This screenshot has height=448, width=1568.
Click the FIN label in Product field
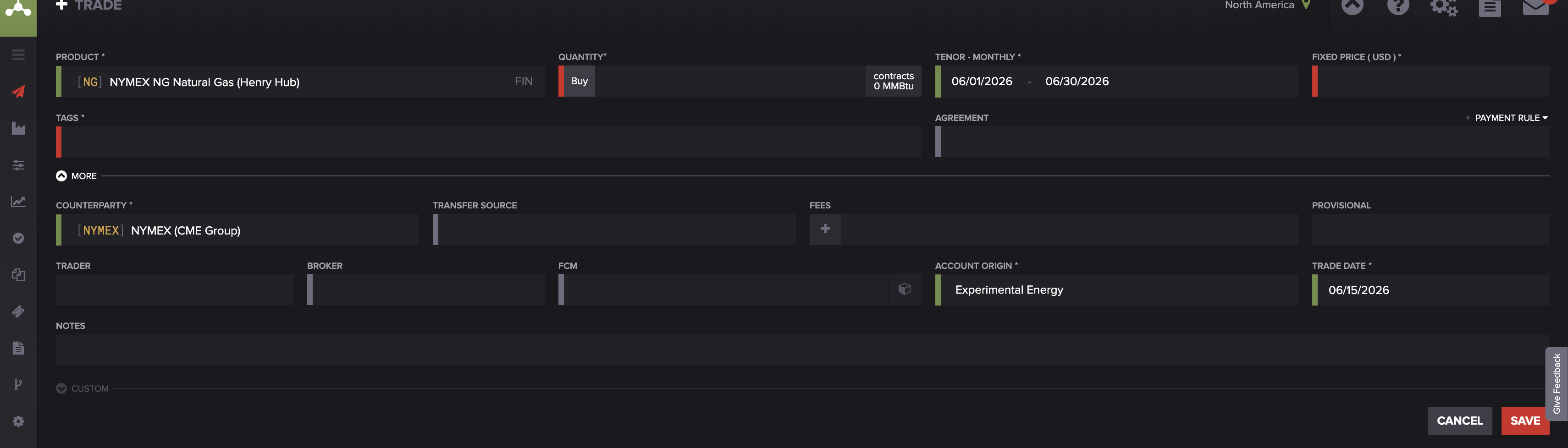click(524, 82)
